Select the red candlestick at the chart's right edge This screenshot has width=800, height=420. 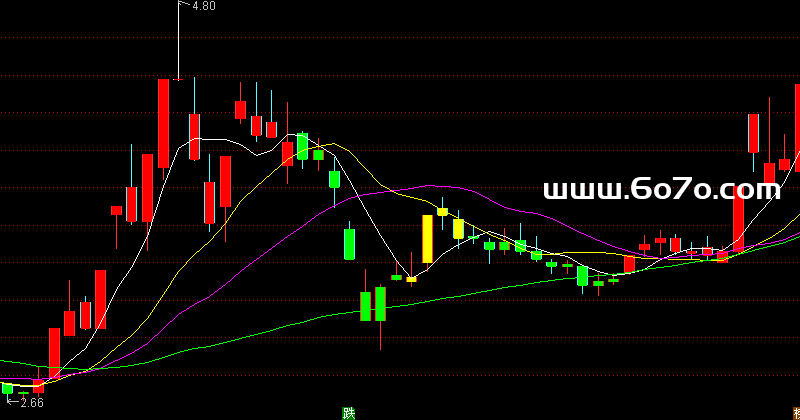[796, 130]
